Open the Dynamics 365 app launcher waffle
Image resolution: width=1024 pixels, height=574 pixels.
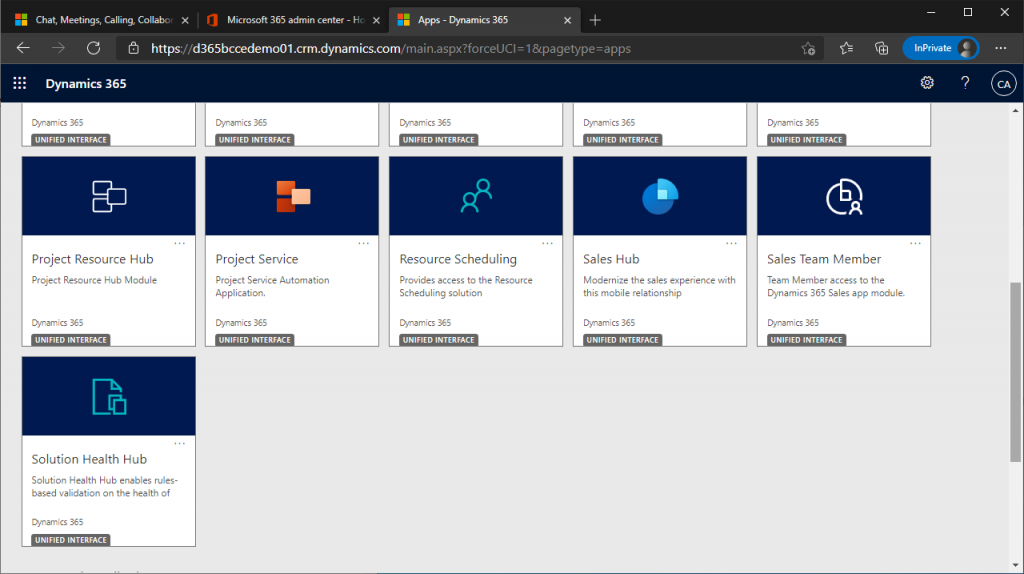(20, 83)
